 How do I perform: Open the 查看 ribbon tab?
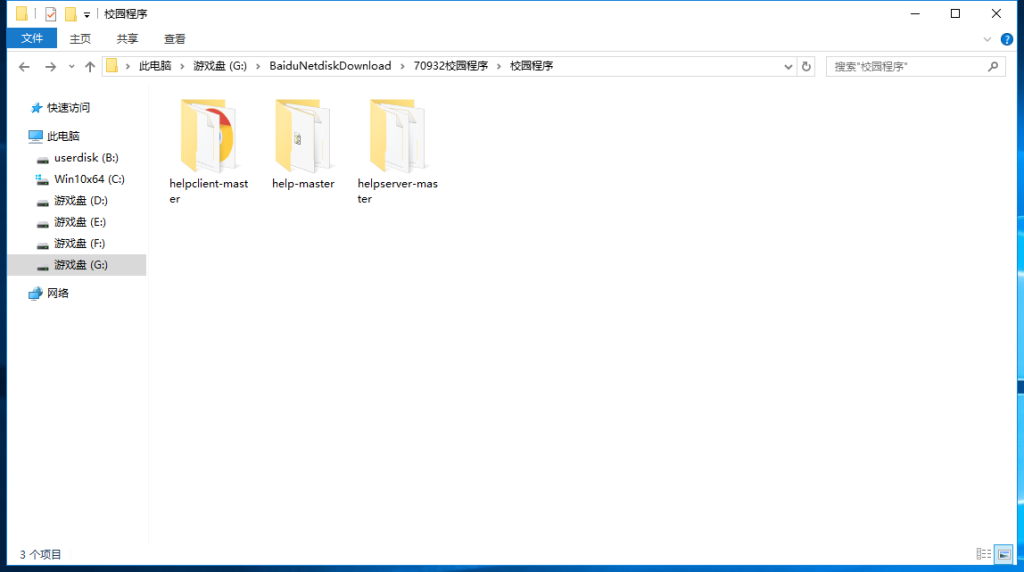[174, 39]
